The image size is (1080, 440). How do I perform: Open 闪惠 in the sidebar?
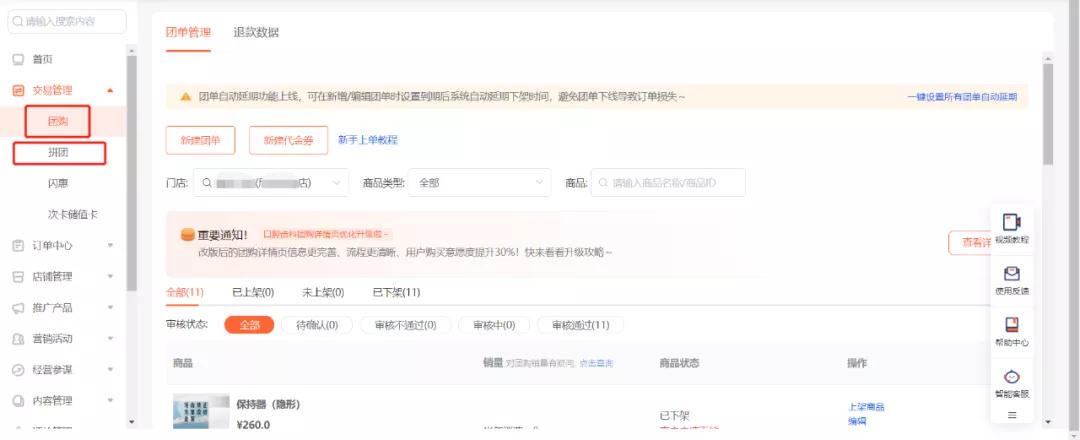pyautogui.click(x=58, y=184)
